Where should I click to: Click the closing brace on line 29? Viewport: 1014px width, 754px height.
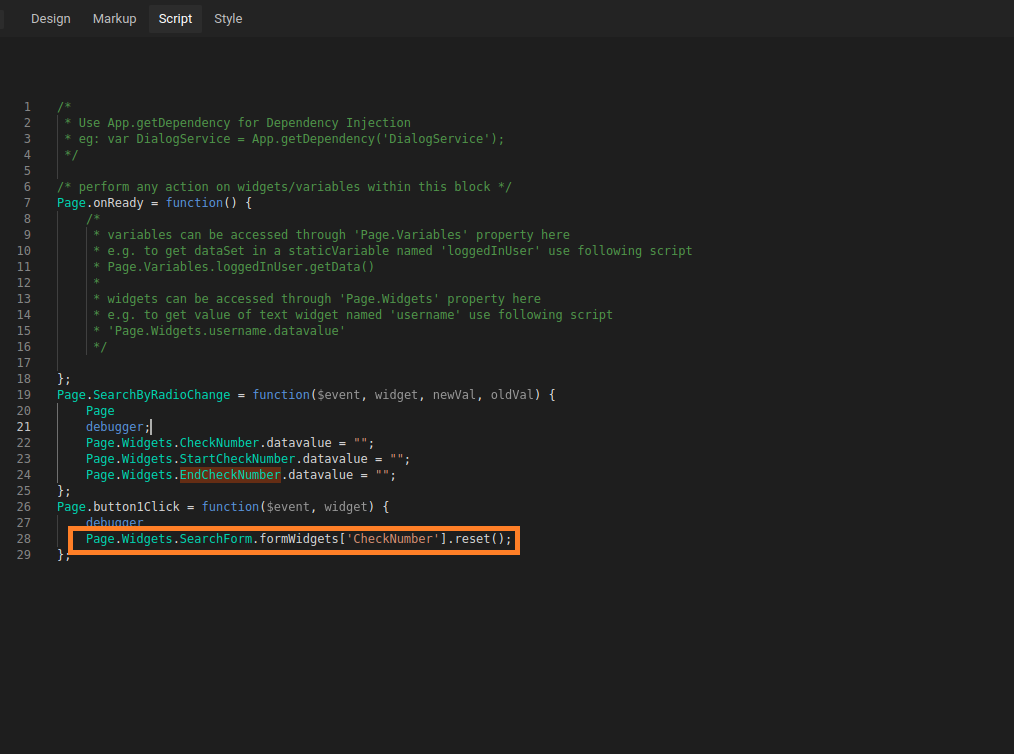point(61,555)
